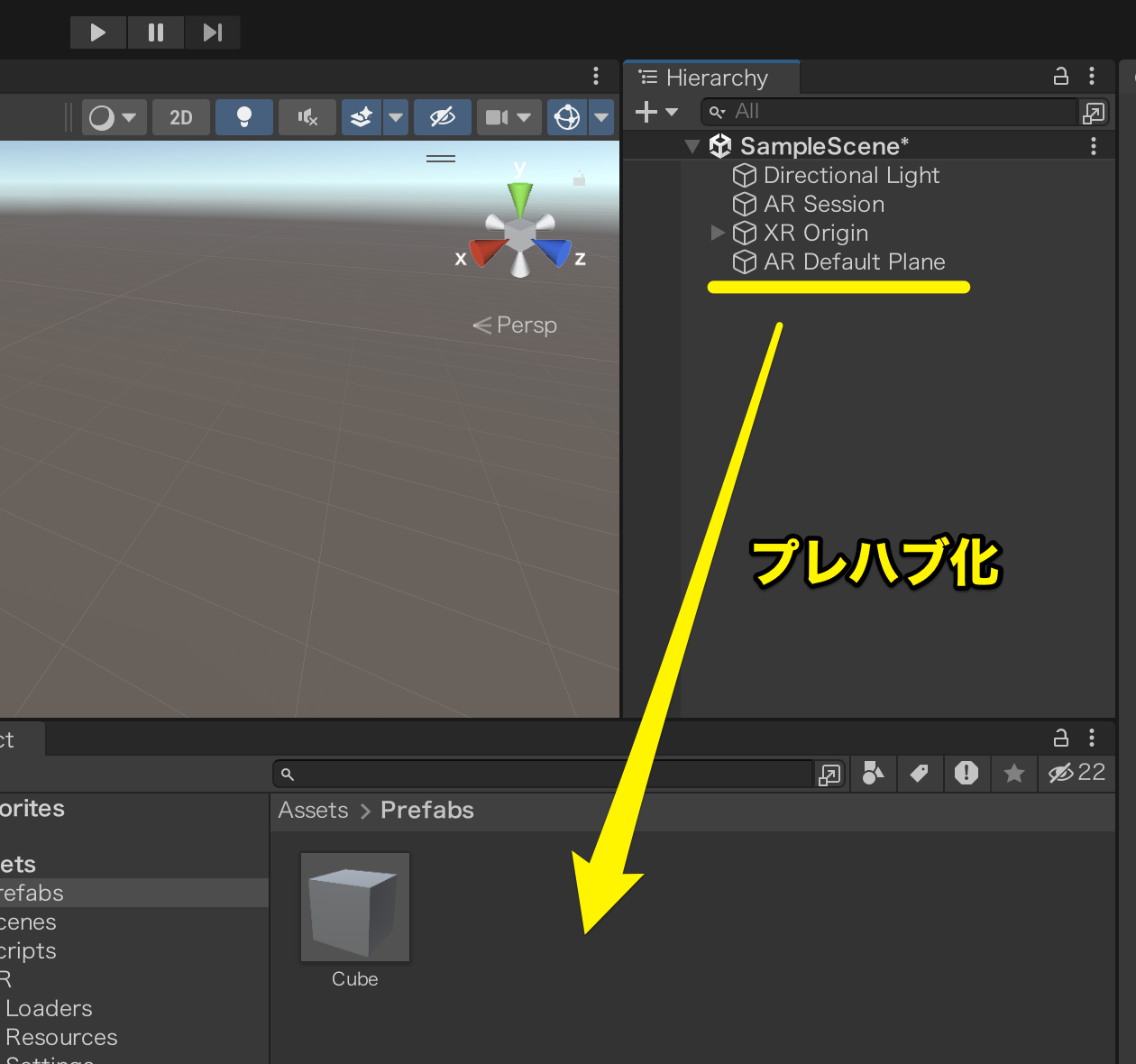Viewport: 1136px width, 1064px height.
Task: Select the Cube prefab thumbnail
Action: (354, 906)
